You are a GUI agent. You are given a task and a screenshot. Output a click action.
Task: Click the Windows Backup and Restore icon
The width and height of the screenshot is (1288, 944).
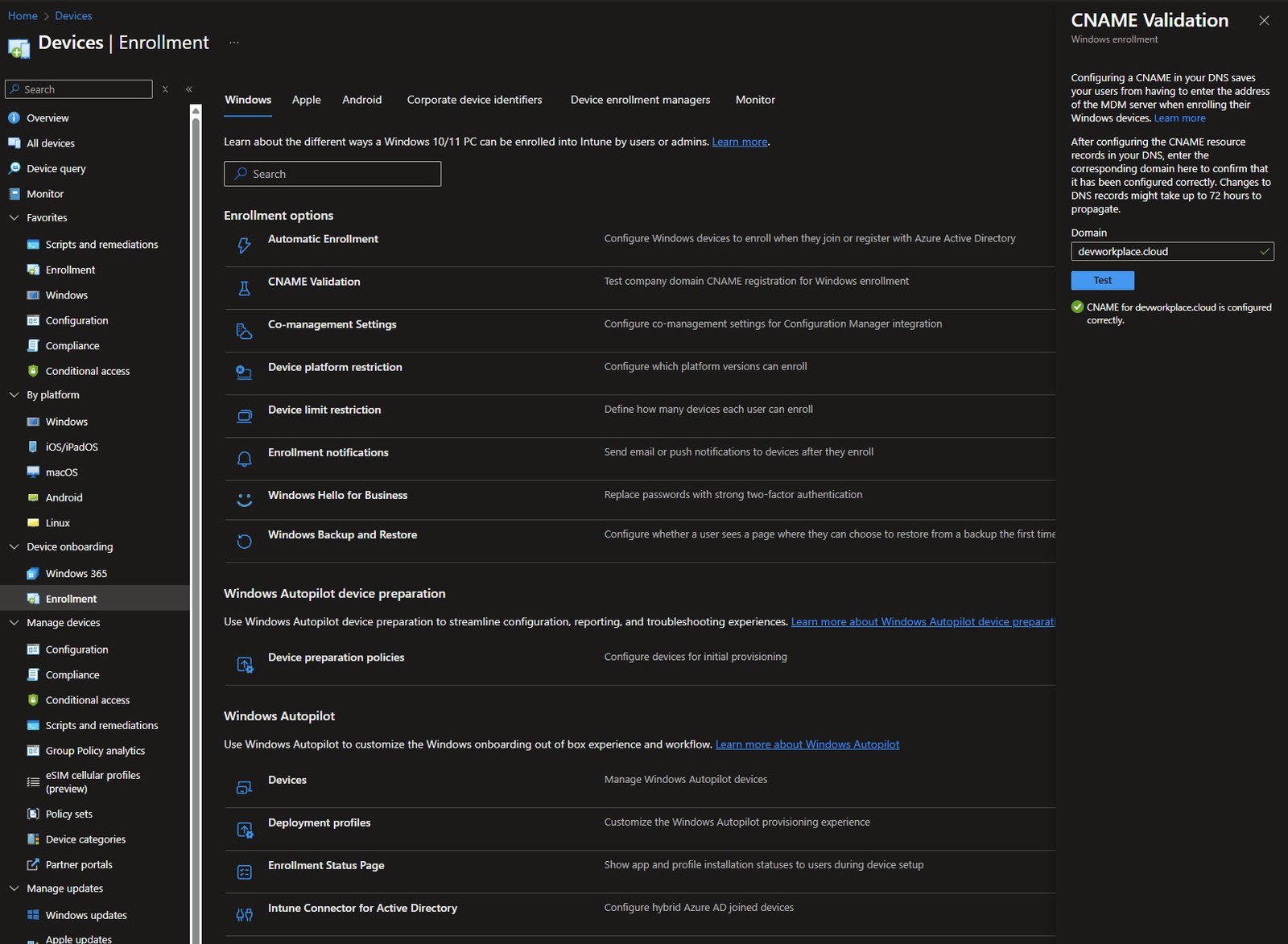(x=244, y=542)
